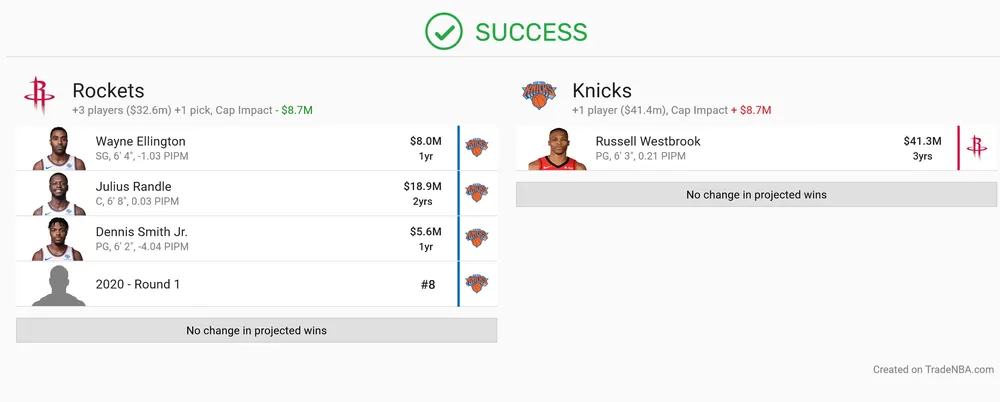Image resolution: width=1000 pixels, height=402 pixels.
Task: Open Julius Randle's player photo
Action: click(x=58, y=193)
